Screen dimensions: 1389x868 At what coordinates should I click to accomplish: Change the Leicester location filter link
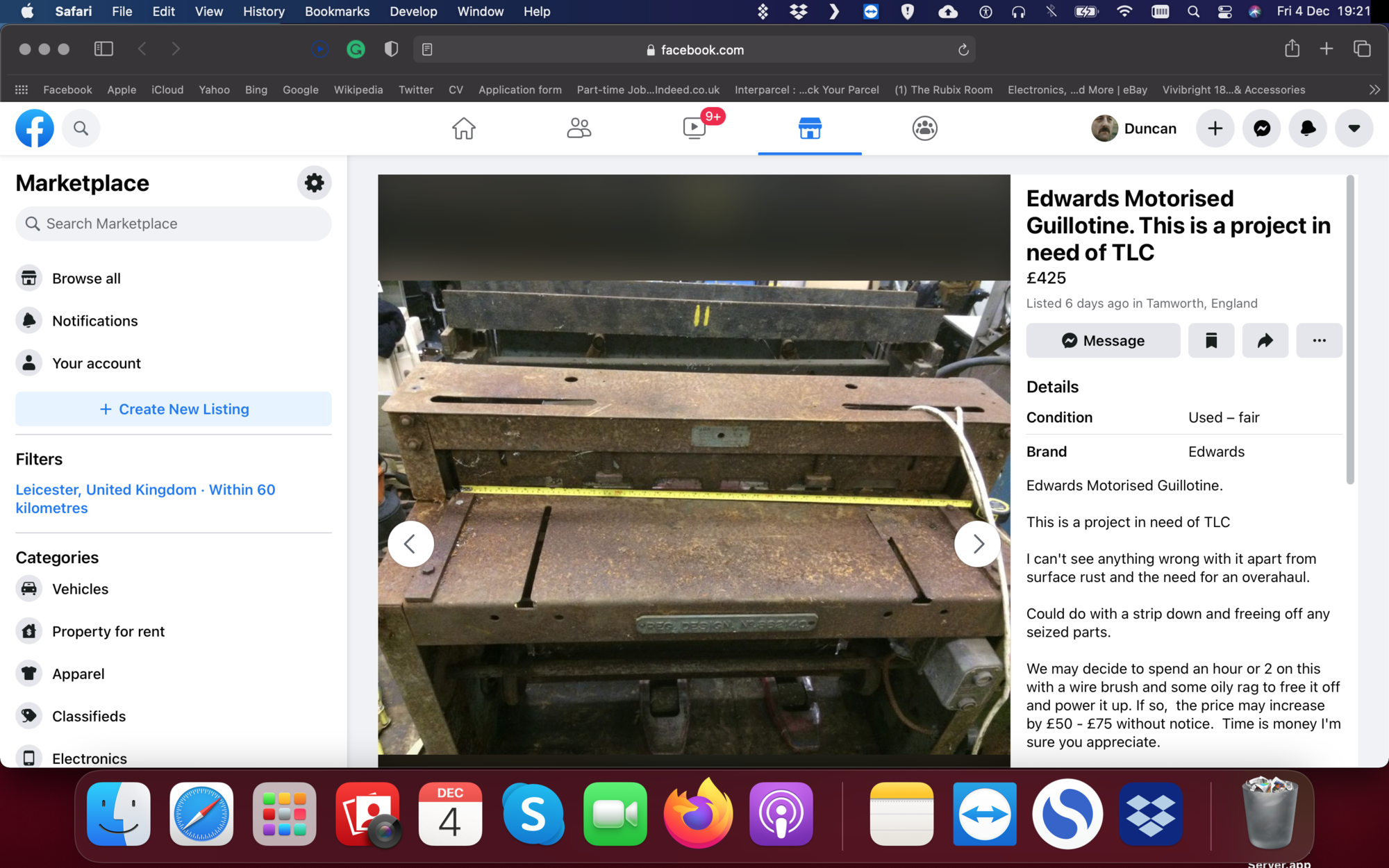pyautogui.click(x=145, y=499)
